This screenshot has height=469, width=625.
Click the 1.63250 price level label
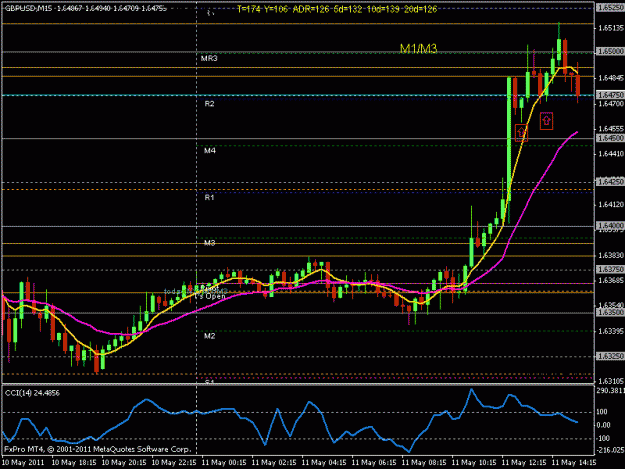click(610, 356)
